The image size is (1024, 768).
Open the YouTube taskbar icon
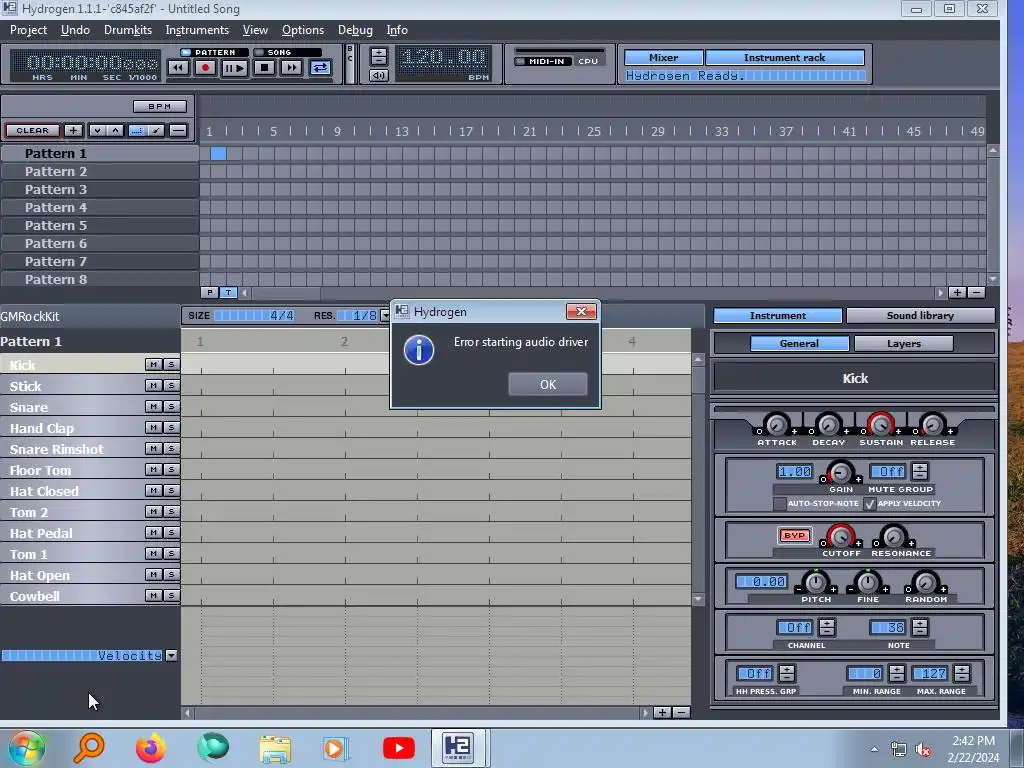pyautogui.click(x=398, y=748)
